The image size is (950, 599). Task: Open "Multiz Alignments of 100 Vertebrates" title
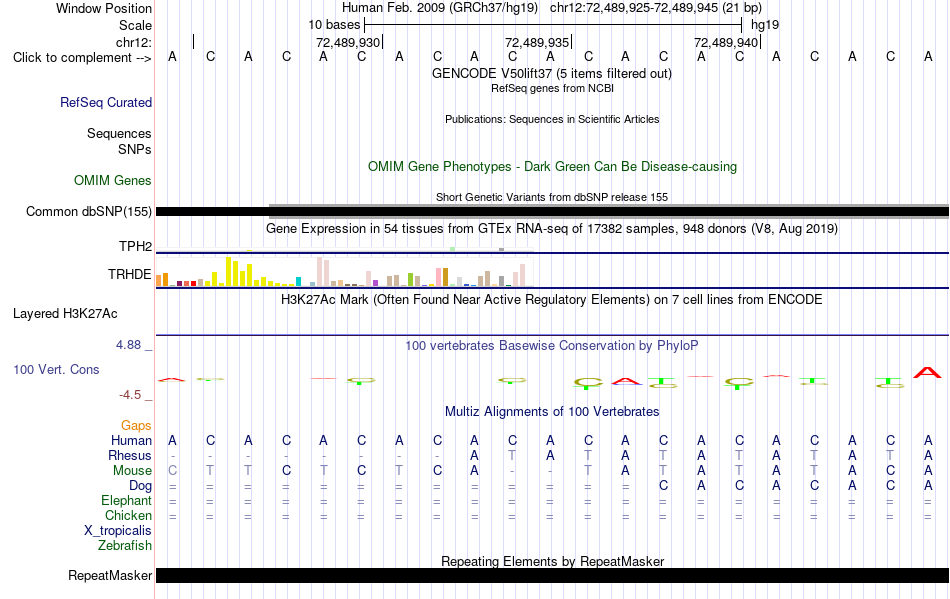point(552,412)
